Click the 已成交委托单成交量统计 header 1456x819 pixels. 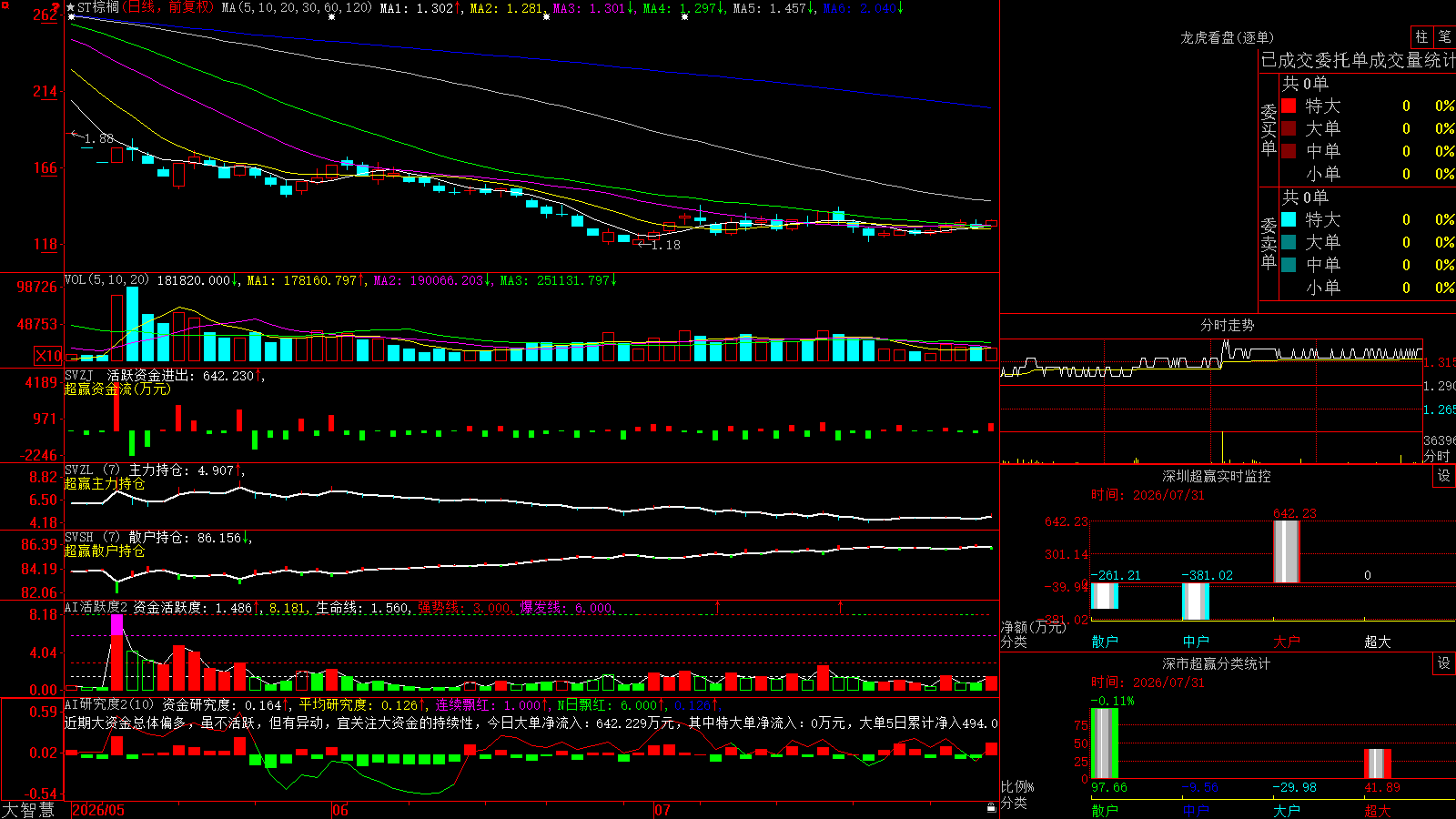pyautogui.click(x=1358, y=60)
